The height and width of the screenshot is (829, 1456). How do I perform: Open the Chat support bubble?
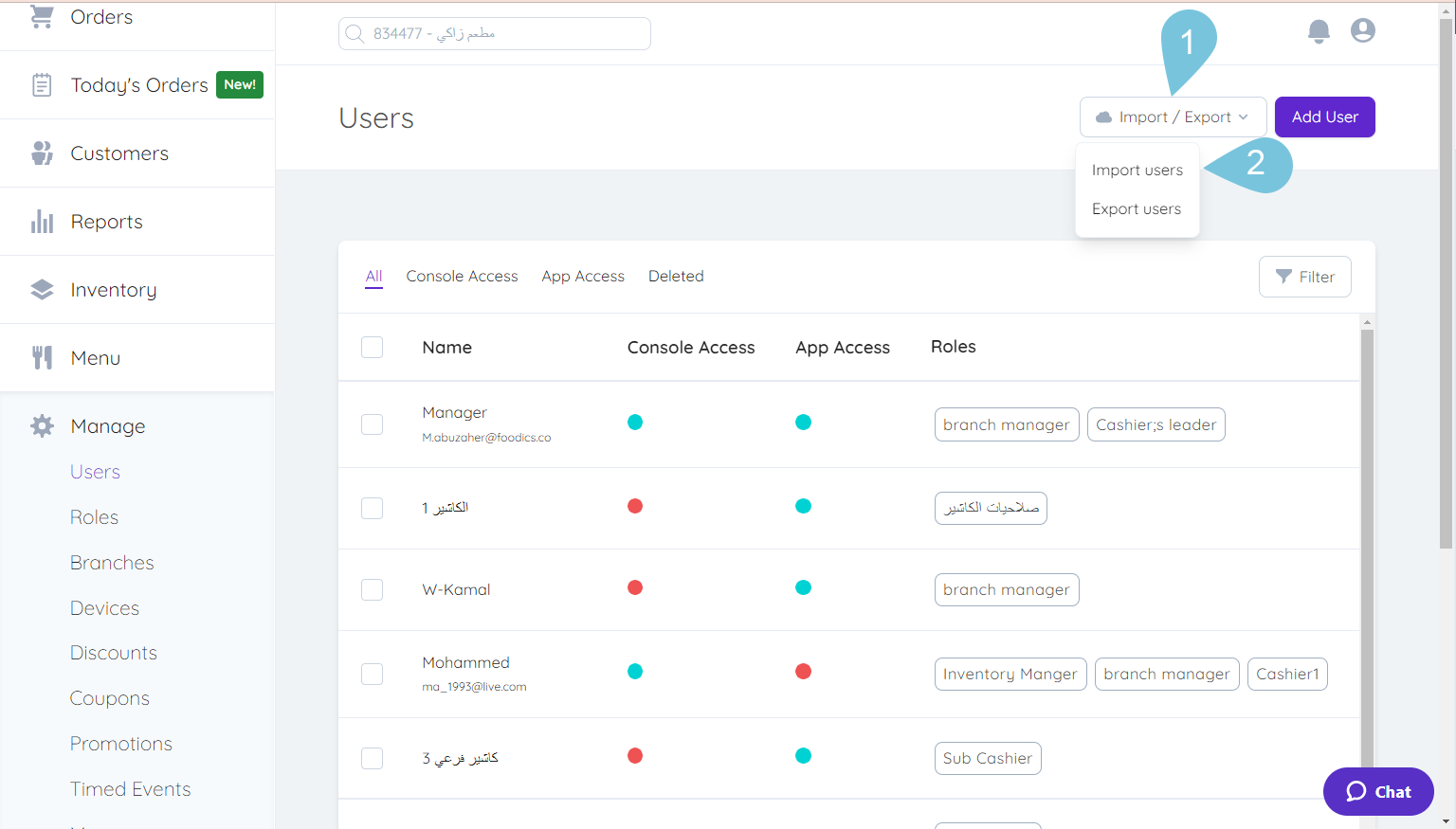(1378, 791)
